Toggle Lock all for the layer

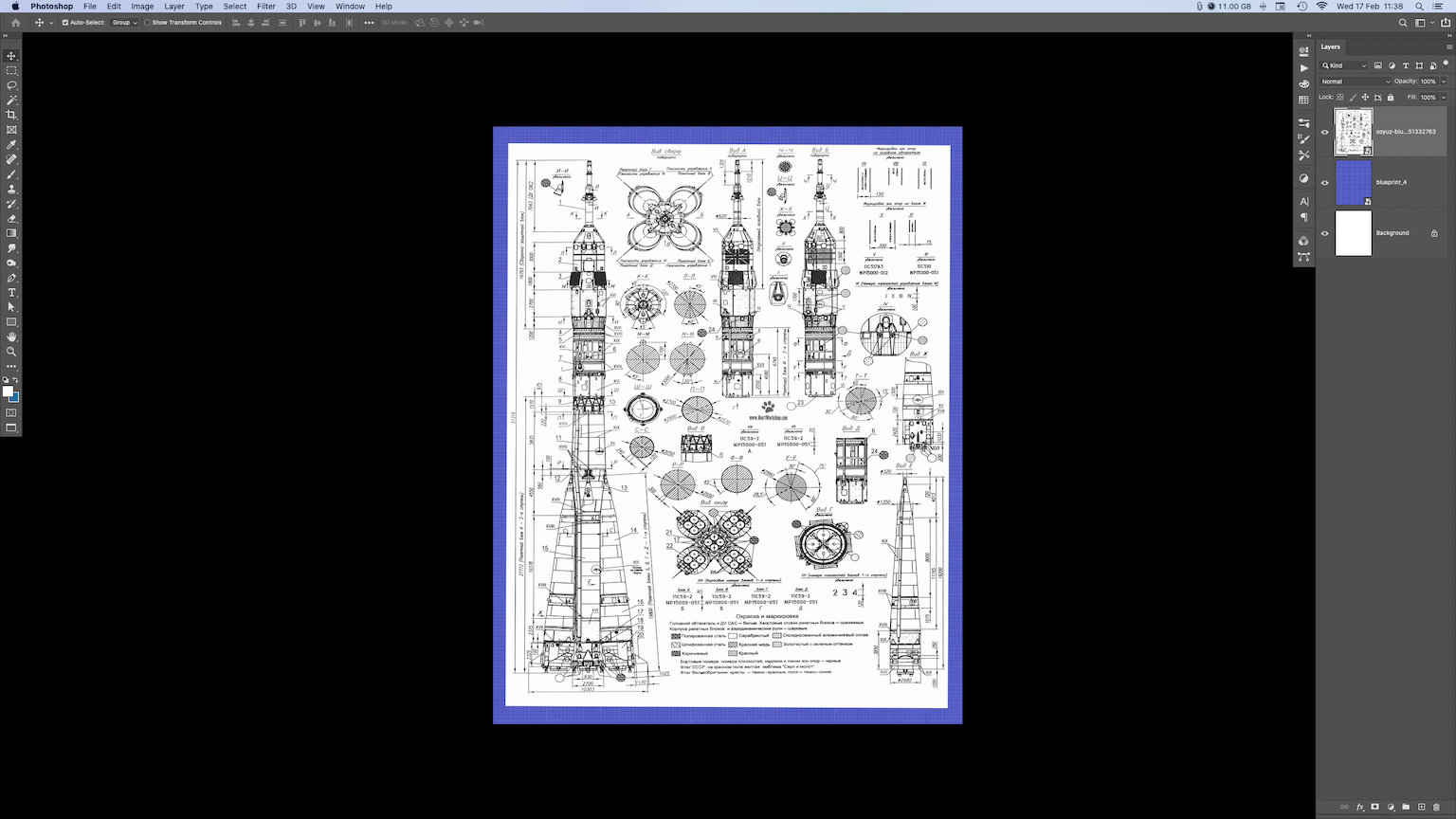pos(1391,97)
